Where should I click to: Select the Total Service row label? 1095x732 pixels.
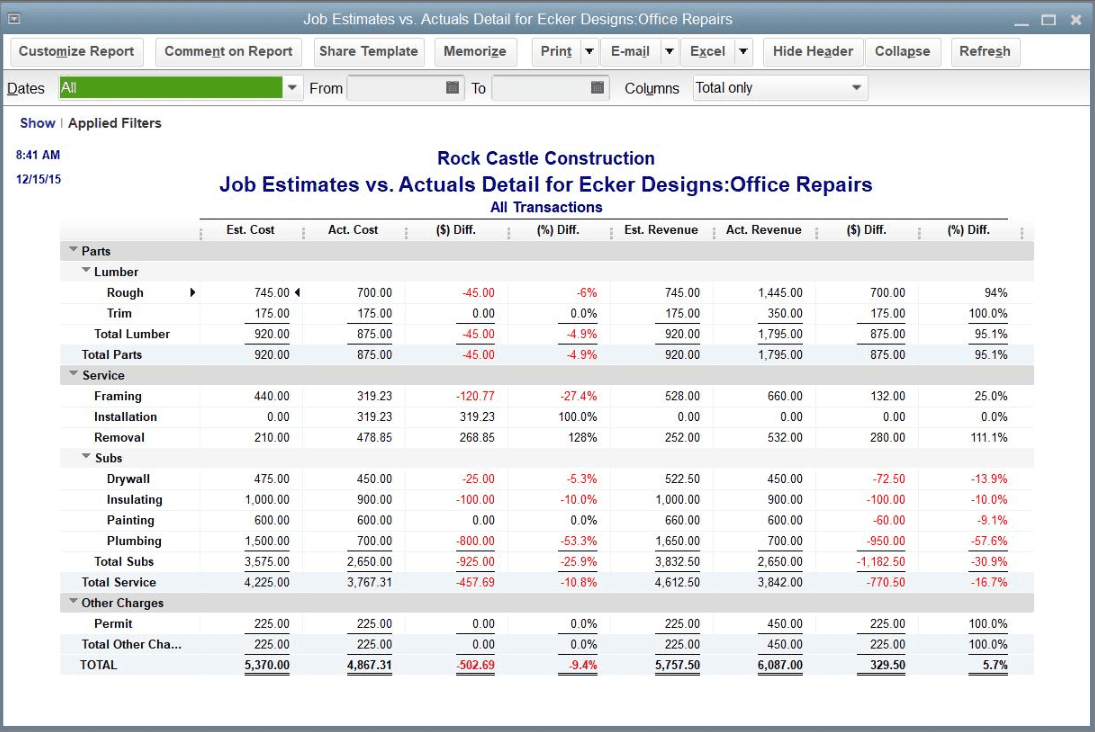click(x=119, y=582)
